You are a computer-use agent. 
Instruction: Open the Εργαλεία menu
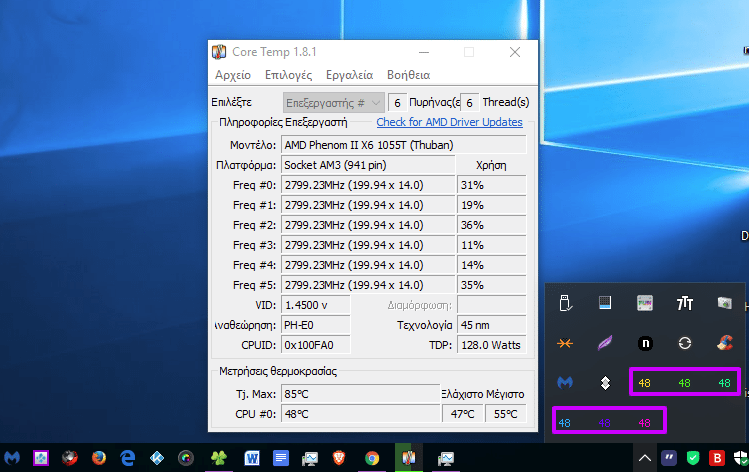tap(349, 75)
